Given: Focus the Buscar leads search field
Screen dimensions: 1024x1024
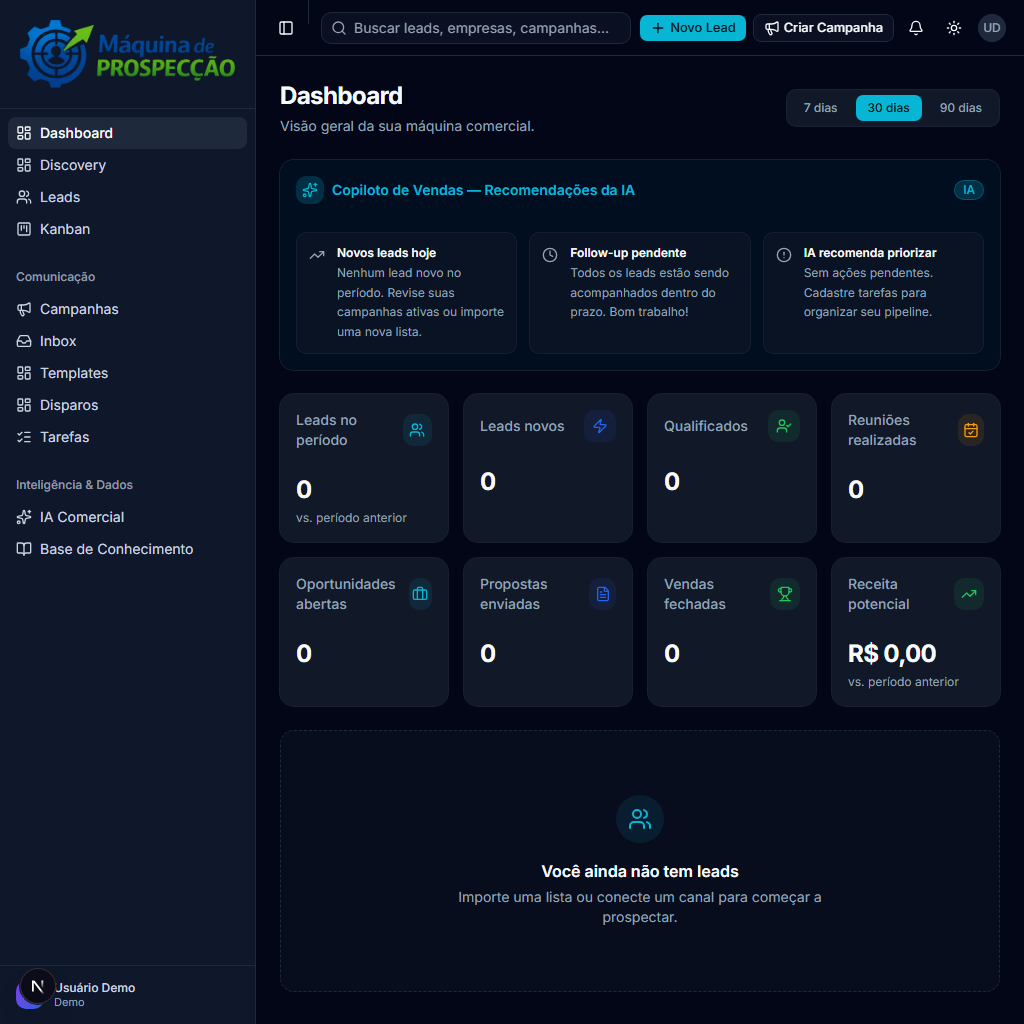Looking at the screenshot, I should pyautogui.click(x=475, y=28).
